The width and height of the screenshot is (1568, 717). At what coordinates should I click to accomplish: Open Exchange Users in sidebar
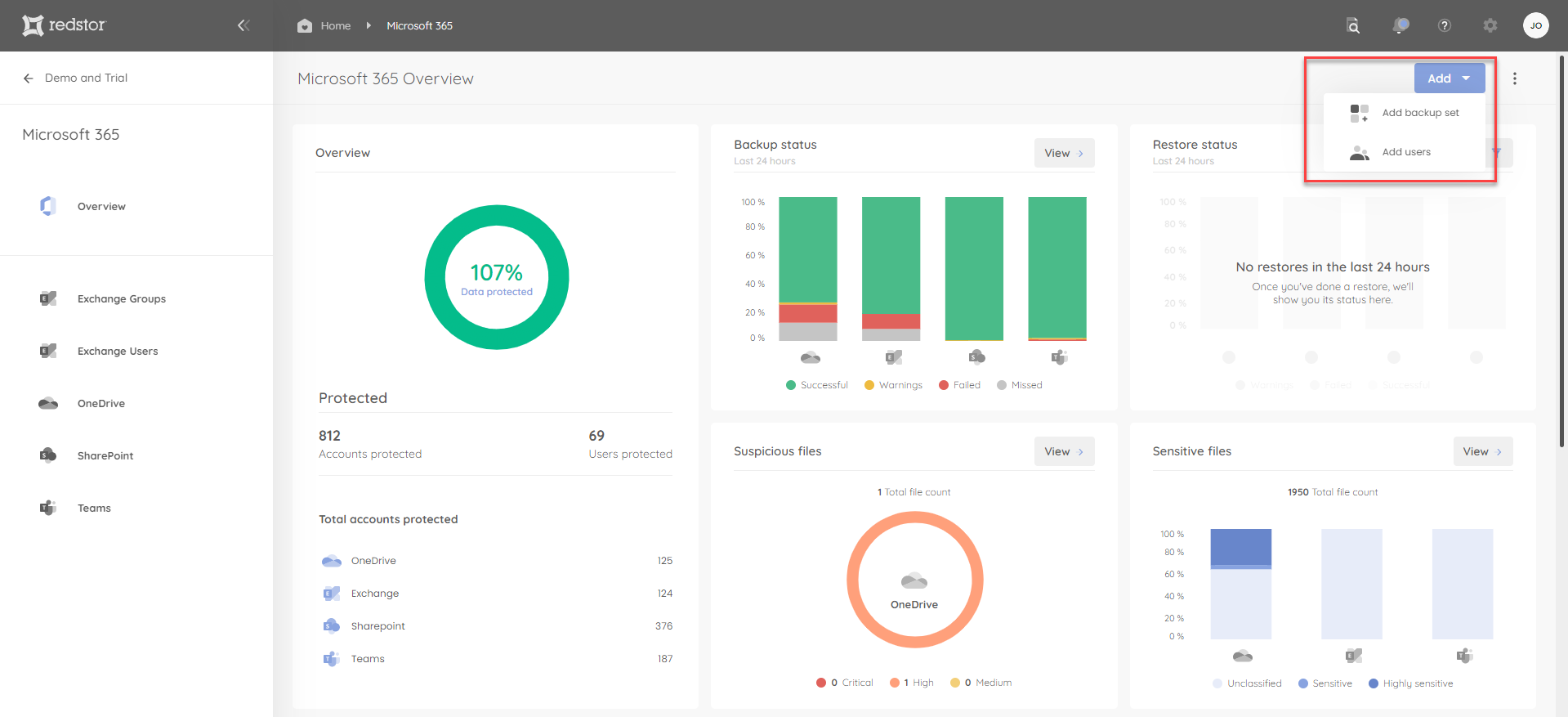118,351
